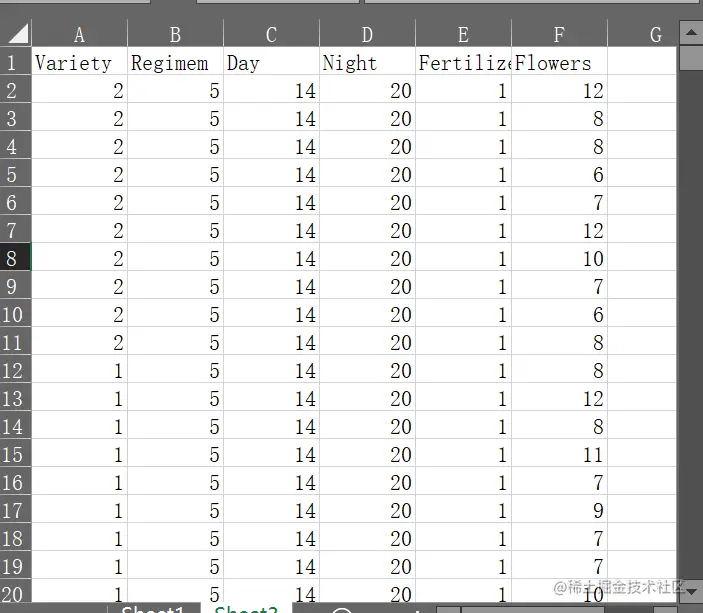The image size is (703, 613).
Task: Select cell A11 containing 2
Action: [x=79, y=341]
